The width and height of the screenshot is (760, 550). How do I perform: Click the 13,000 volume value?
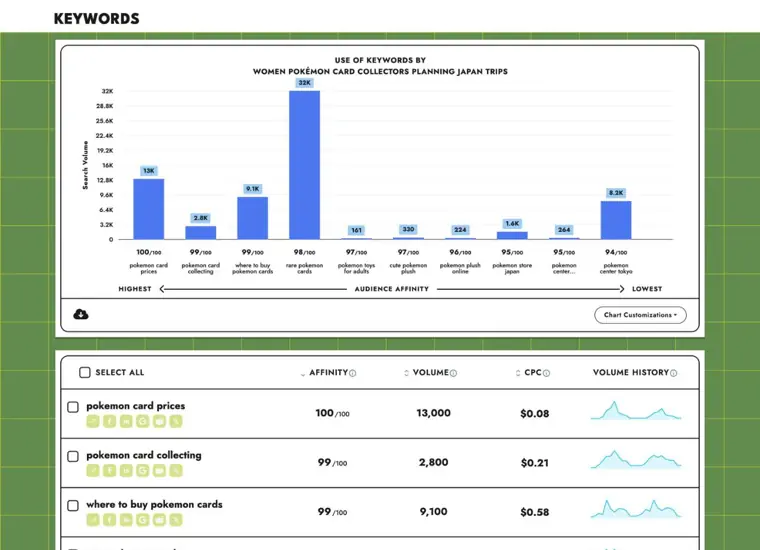point(433,413)
